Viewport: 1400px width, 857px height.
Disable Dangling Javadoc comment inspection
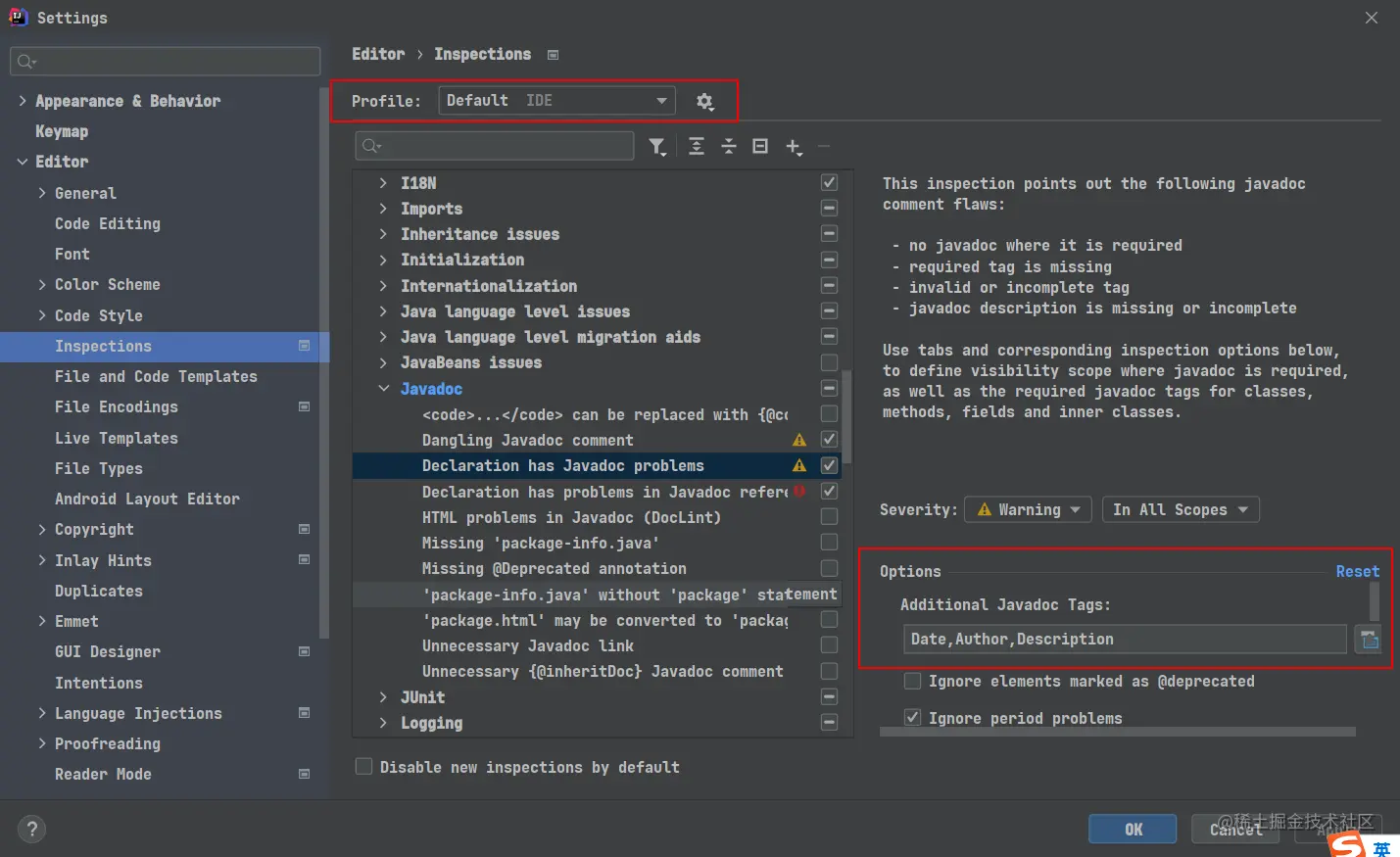pos(829,439)
